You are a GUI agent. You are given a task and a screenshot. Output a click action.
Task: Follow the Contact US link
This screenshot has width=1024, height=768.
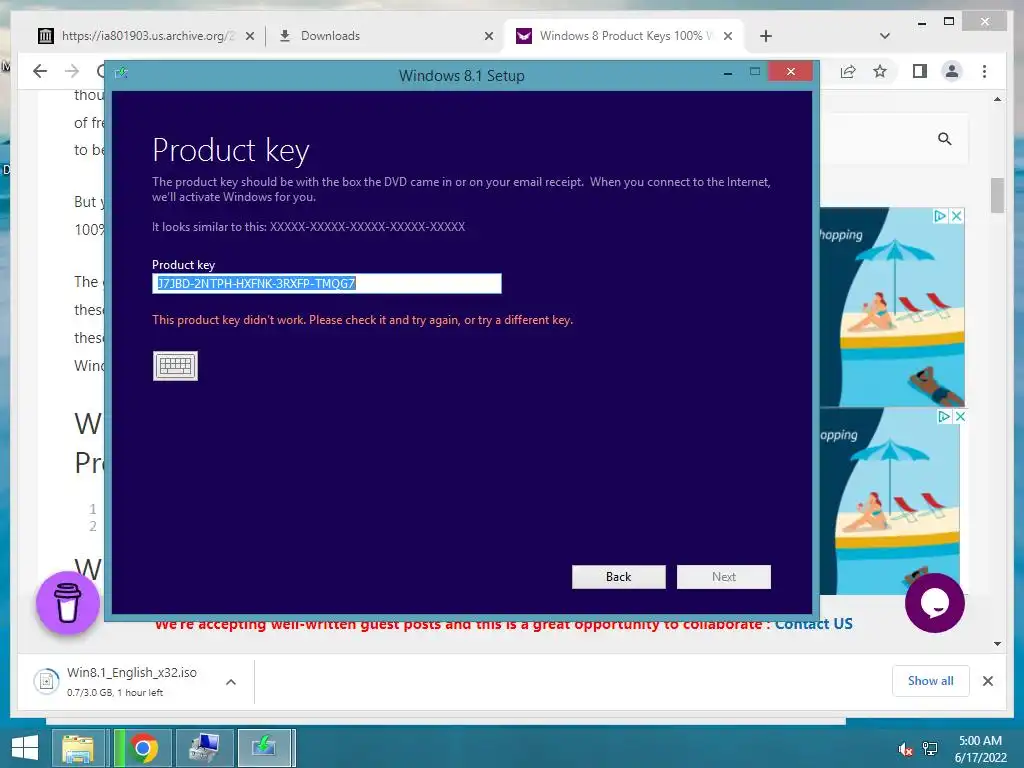(814, 624)
